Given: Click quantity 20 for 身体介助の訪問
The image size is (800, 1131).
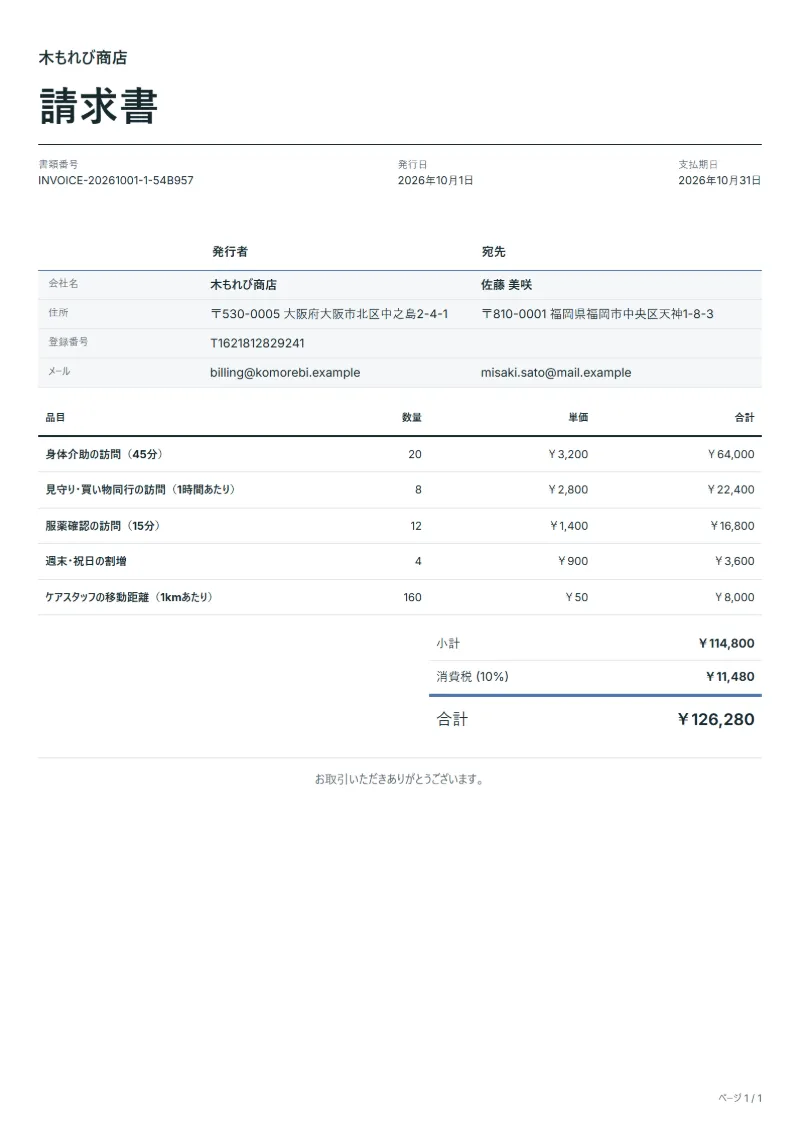Looking at the screenshot, I should (415, 454).
